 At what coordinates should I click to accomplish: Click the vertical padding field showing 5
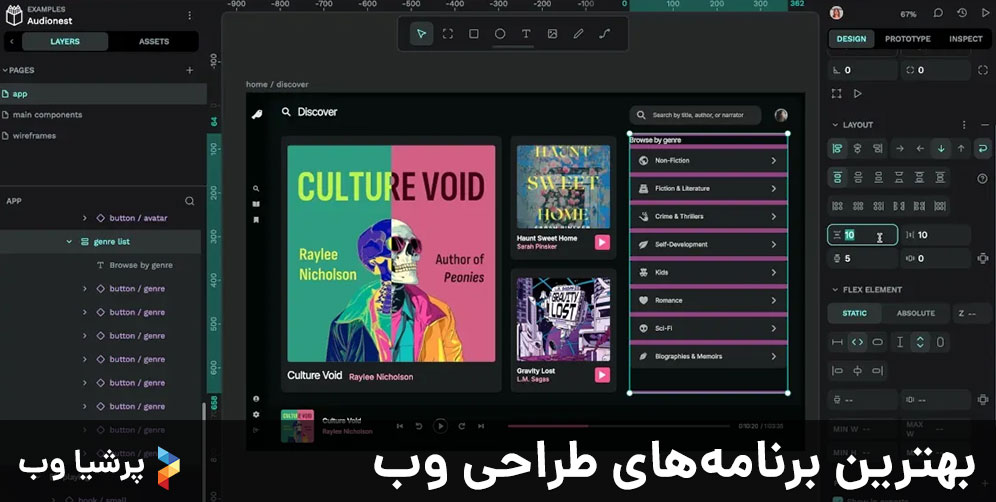(863, 258)
